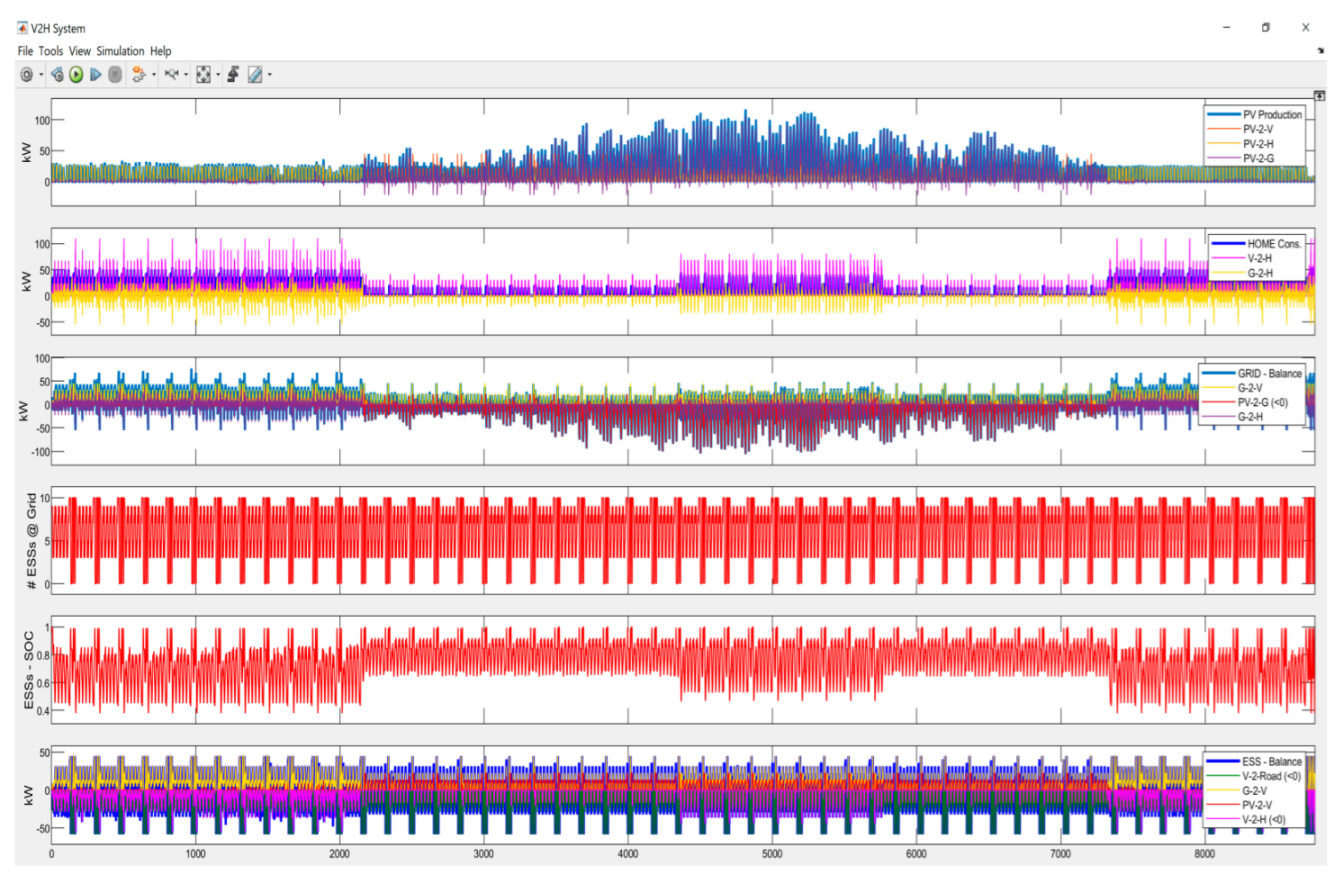Enable the Cursor Measurements ruler tool
This screenshot has width=1343, height=884.
click(x=255, y=75)
